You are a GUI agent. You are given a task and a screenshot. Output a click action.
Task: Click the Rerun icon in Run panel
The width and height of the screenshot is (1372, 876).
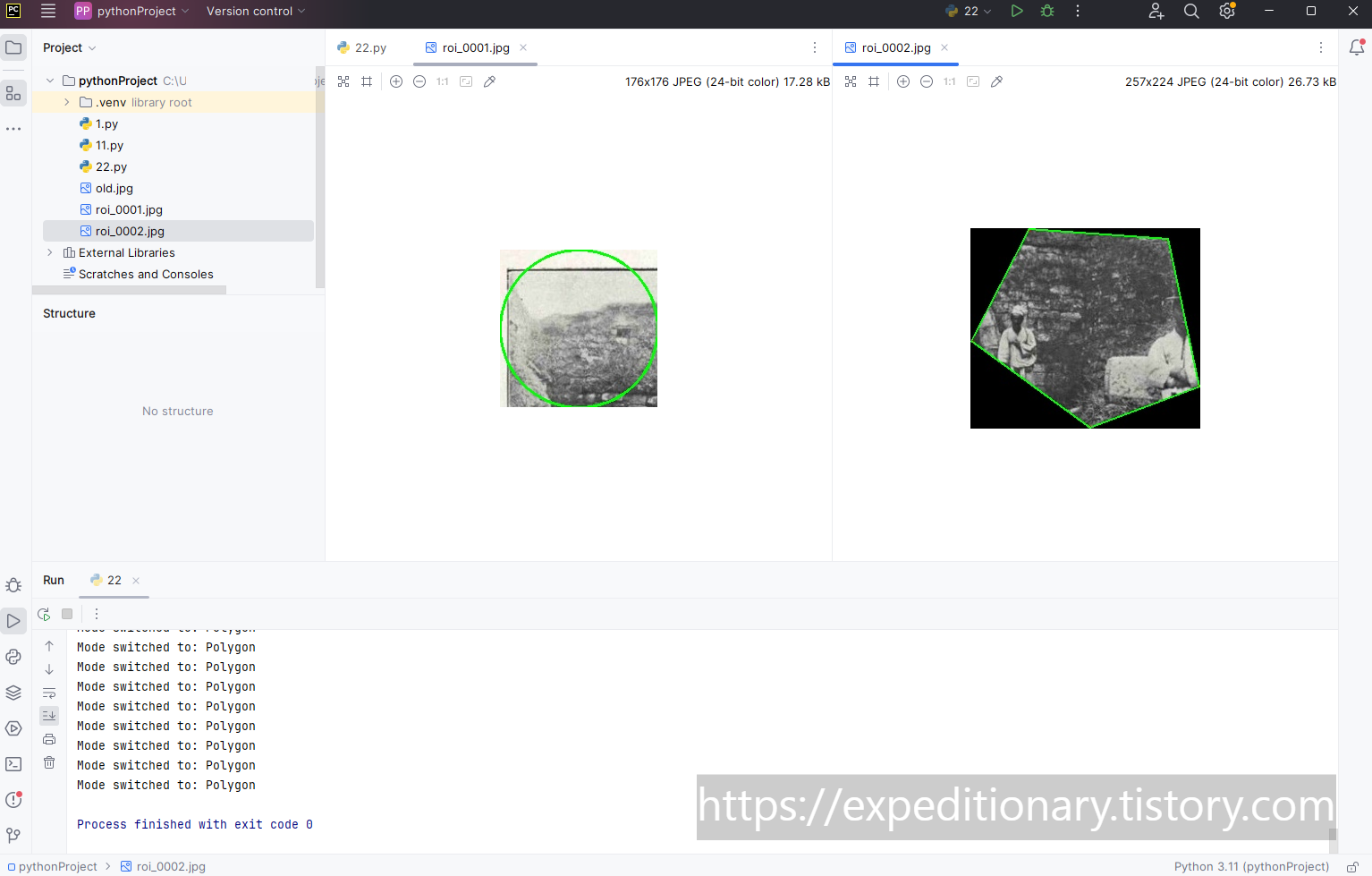44,614
